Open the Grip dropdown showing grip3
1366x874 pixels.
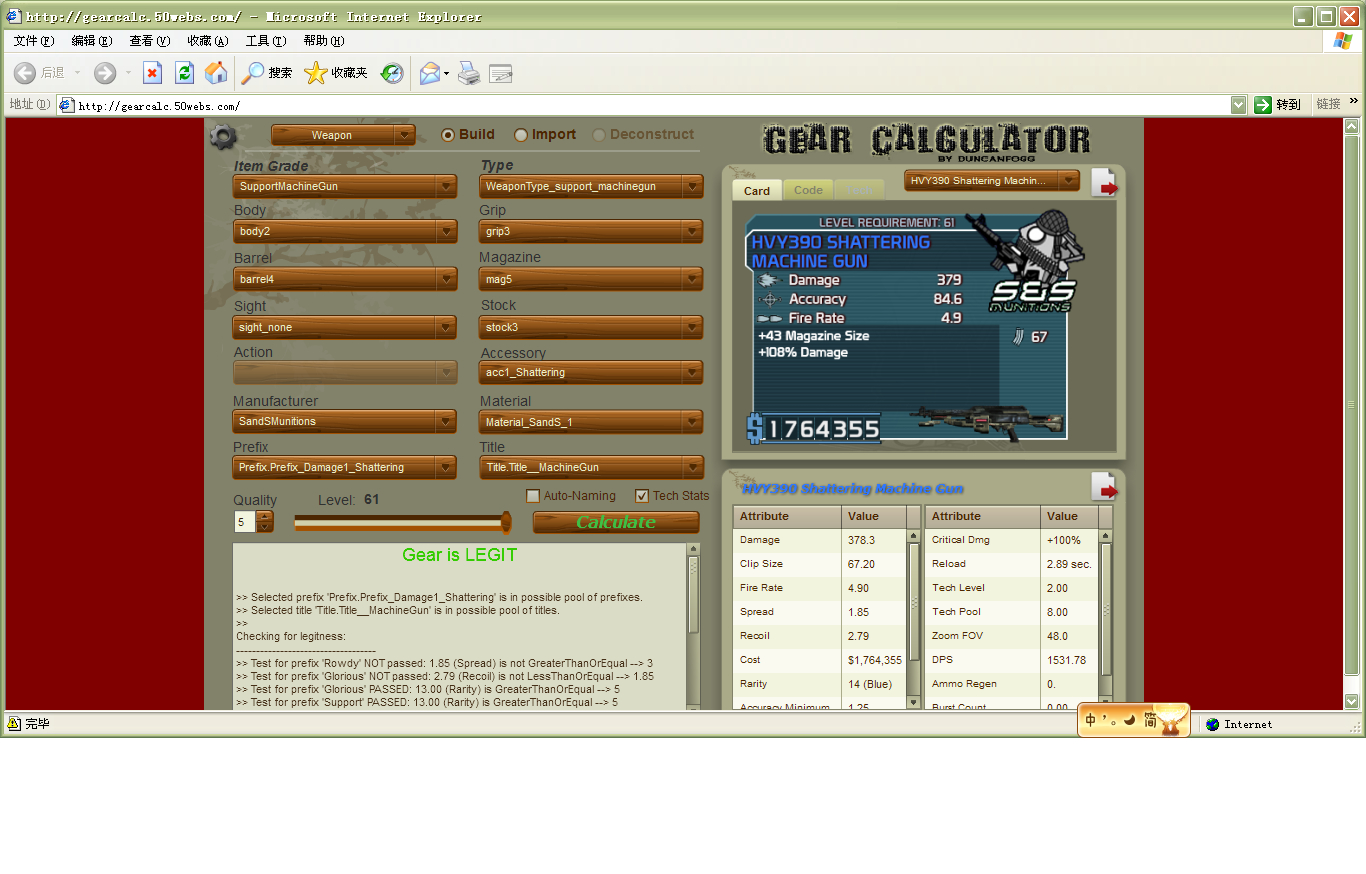pos(591,231)
